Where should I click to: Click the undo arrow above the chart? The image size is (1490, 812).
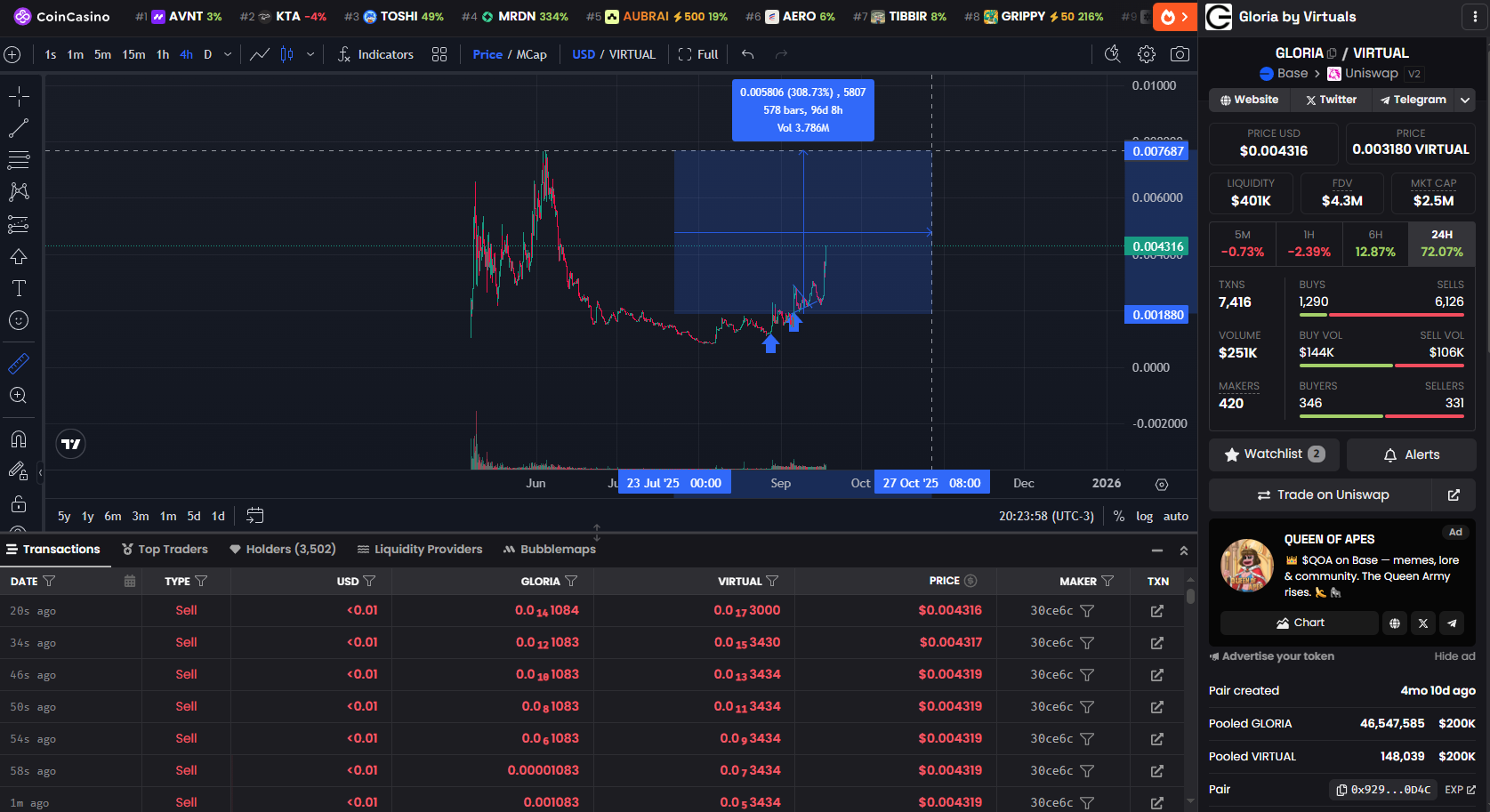point(746,54)
